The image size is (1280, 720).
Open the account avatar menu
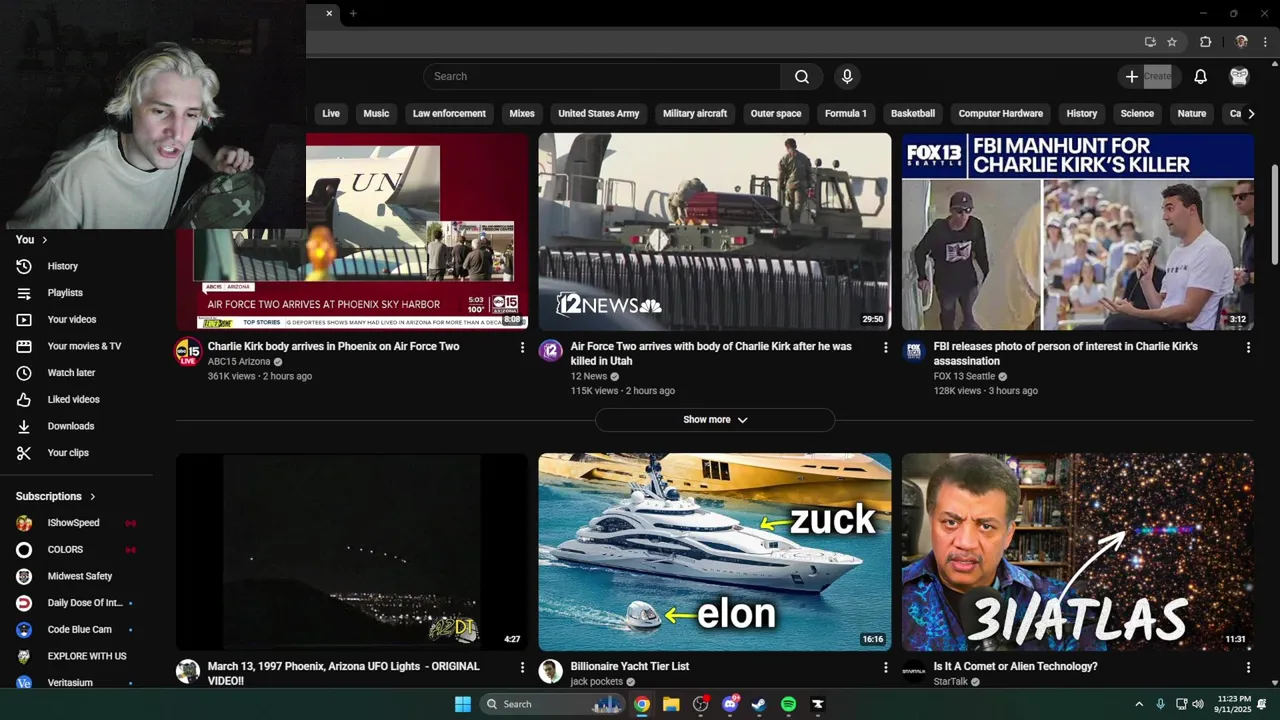point(1239,76)
